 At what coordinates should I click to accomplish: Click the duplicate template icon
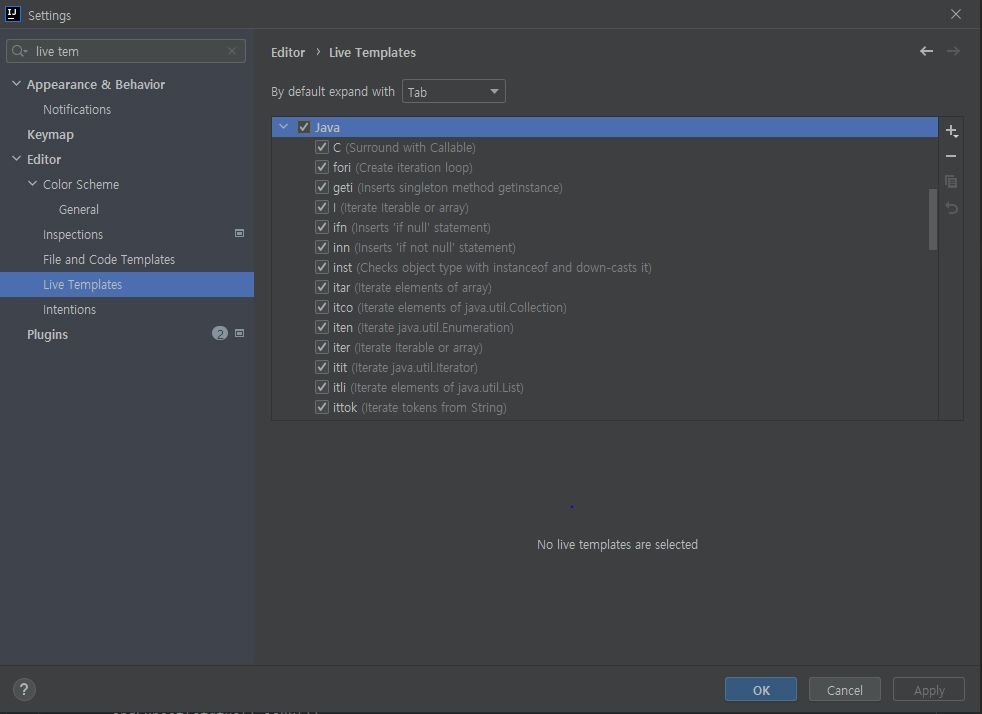951,182
